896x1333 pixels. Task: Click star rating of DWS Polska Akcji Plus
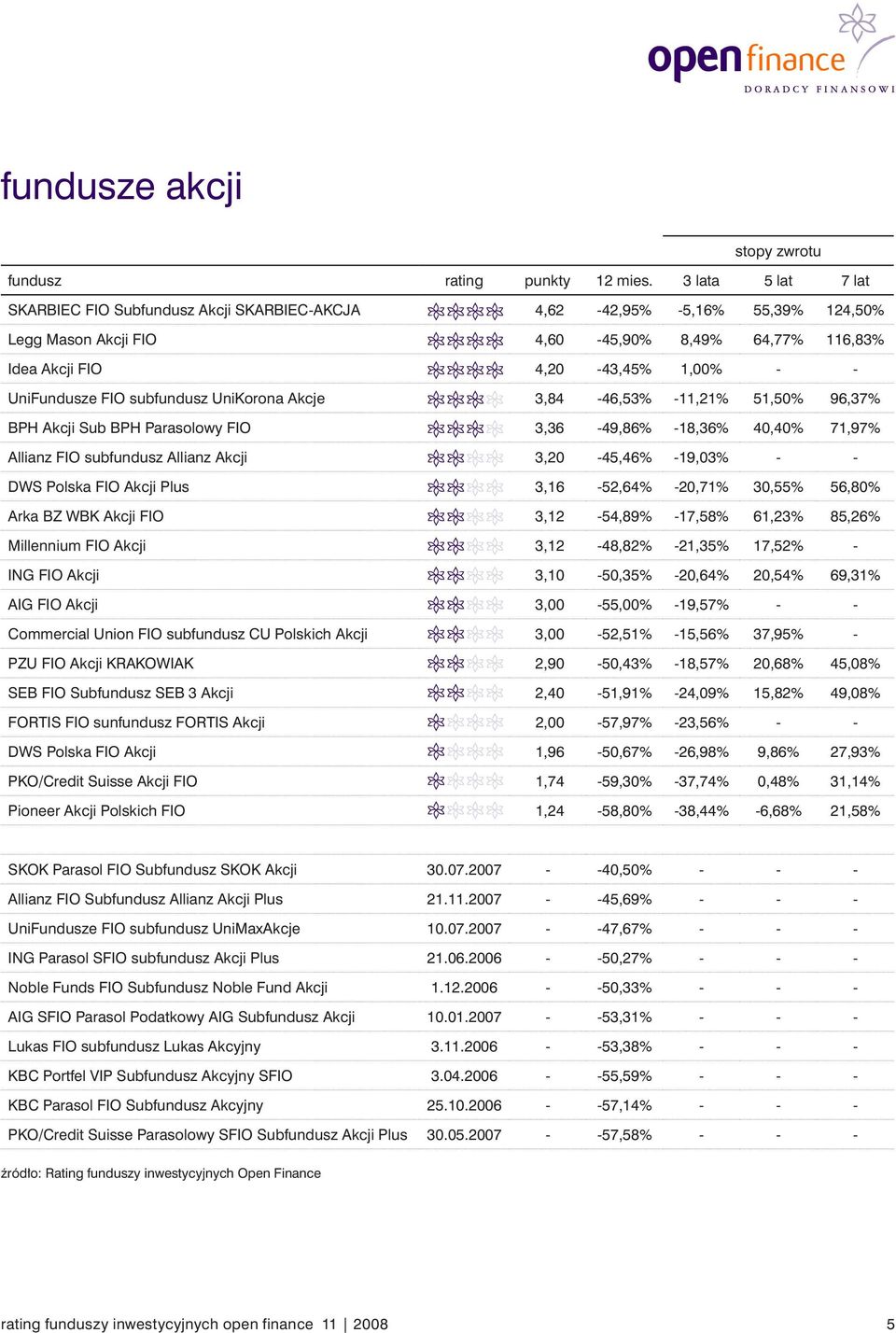(x=466, y=487)
